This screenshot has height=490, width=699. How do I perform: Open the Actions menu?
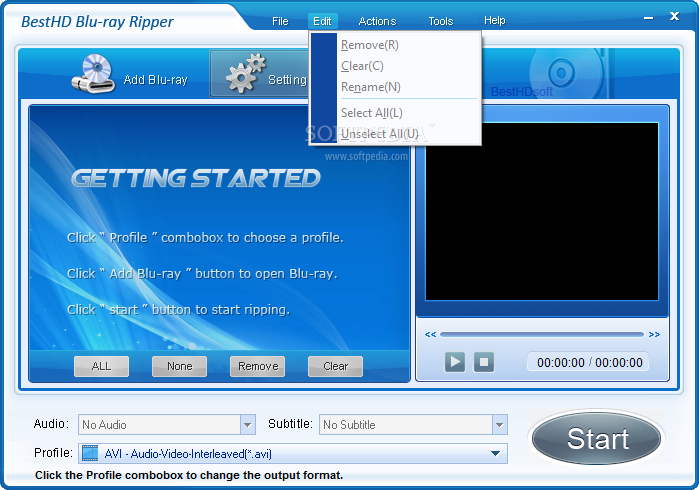click(x=378, y=21)
